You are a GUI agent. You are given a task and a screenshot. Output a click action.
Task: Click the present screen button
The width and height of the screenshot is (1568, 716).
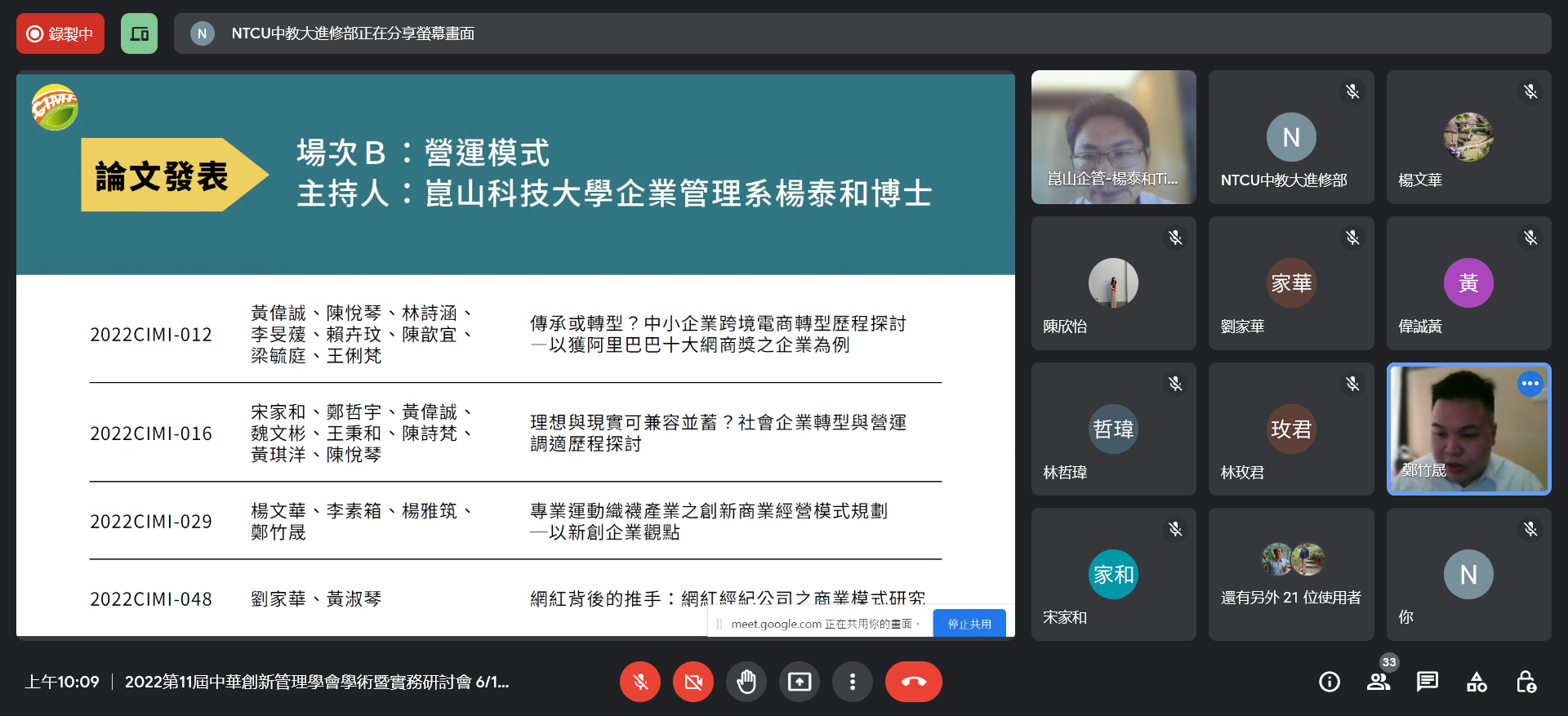tap(800, 682)
